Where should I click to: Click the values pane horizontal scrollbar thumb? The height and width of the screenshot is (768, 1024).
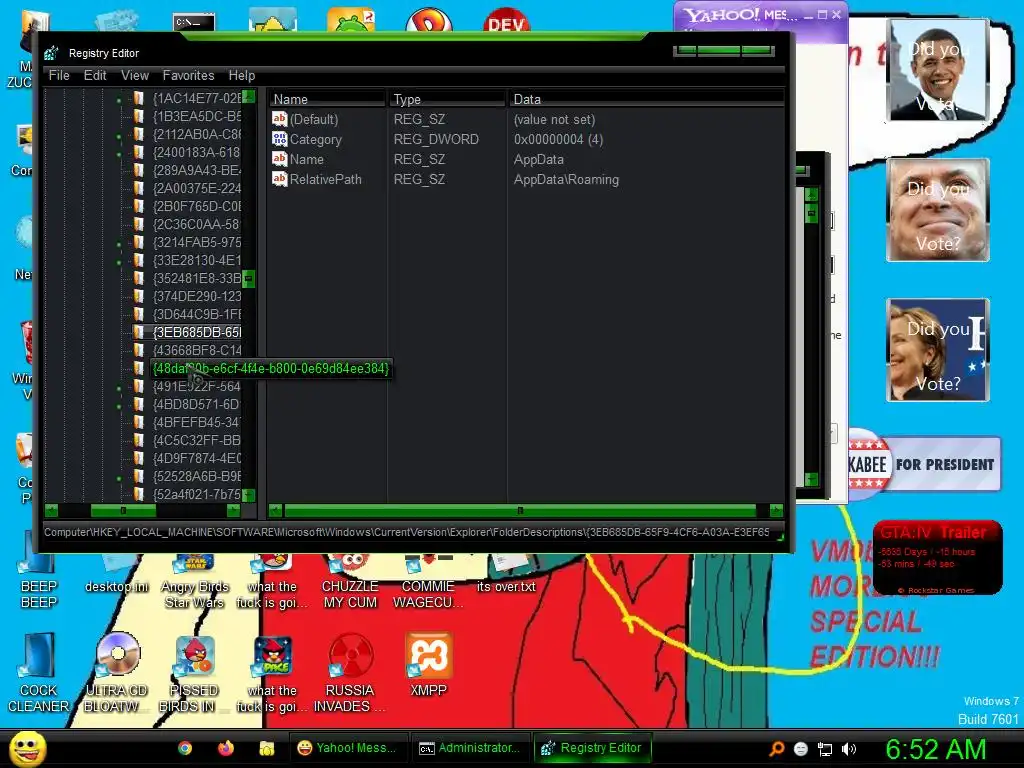coord(520,510)
